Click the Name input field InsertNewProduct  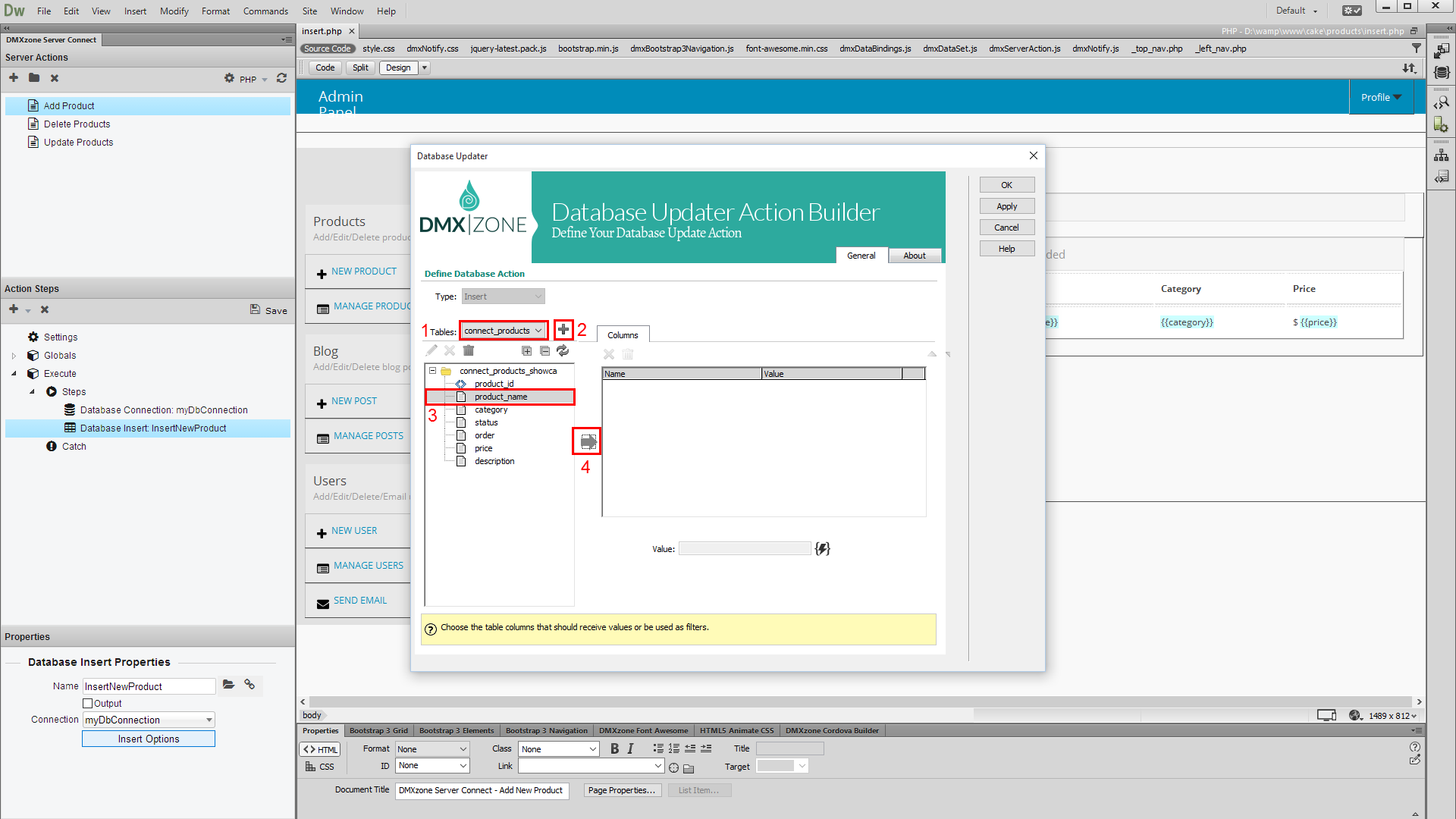(x=149, y=686)
